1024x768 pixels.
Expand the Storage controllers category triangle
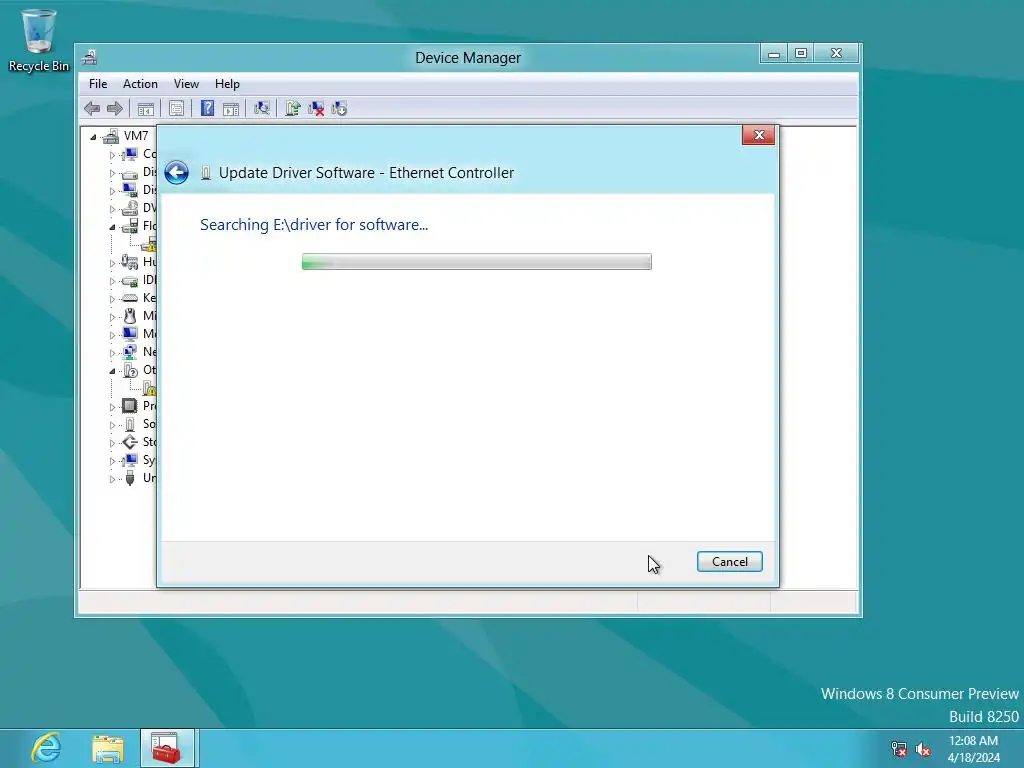point(112,443)
